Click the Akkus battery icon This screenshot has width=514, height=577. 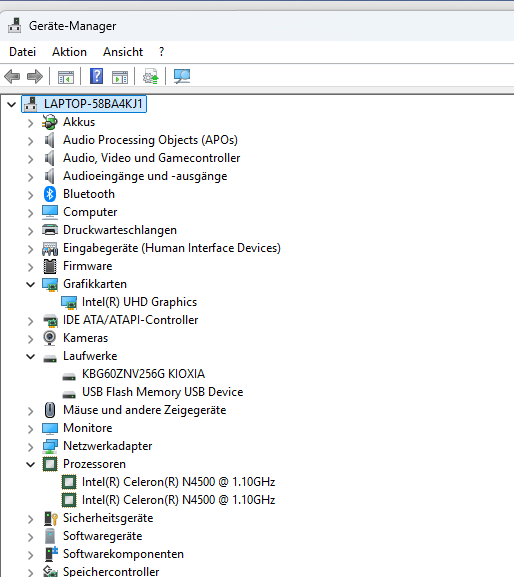(50, 122)
